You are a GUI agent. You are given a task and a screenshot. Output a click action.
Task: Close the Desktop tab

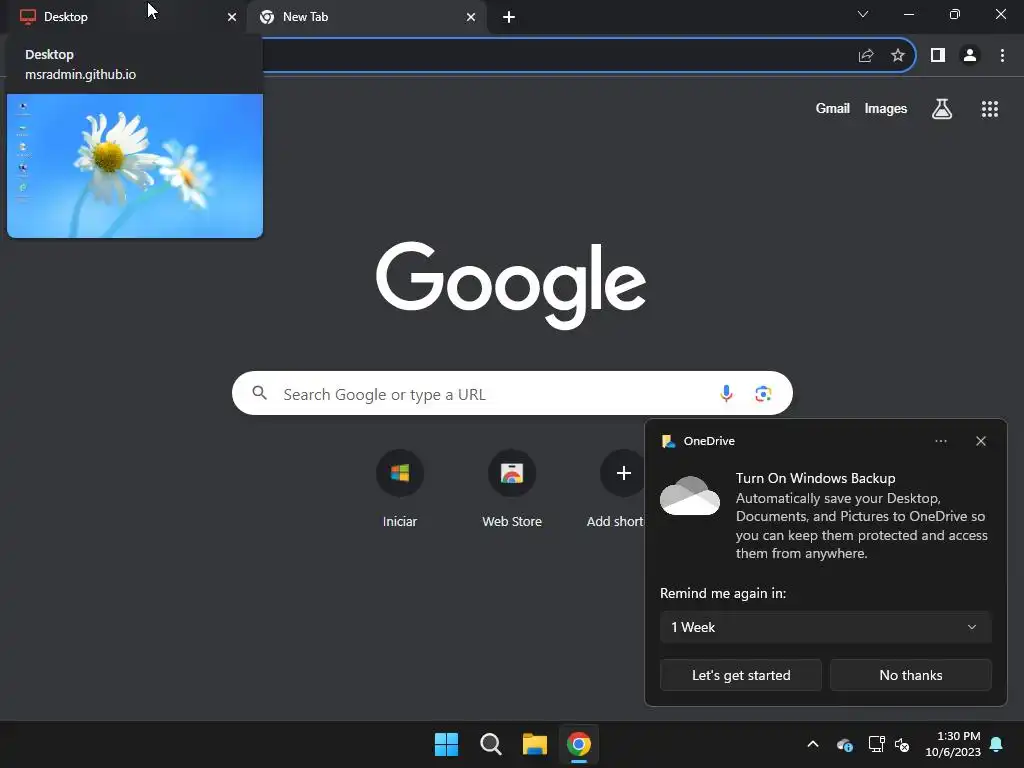232,17
